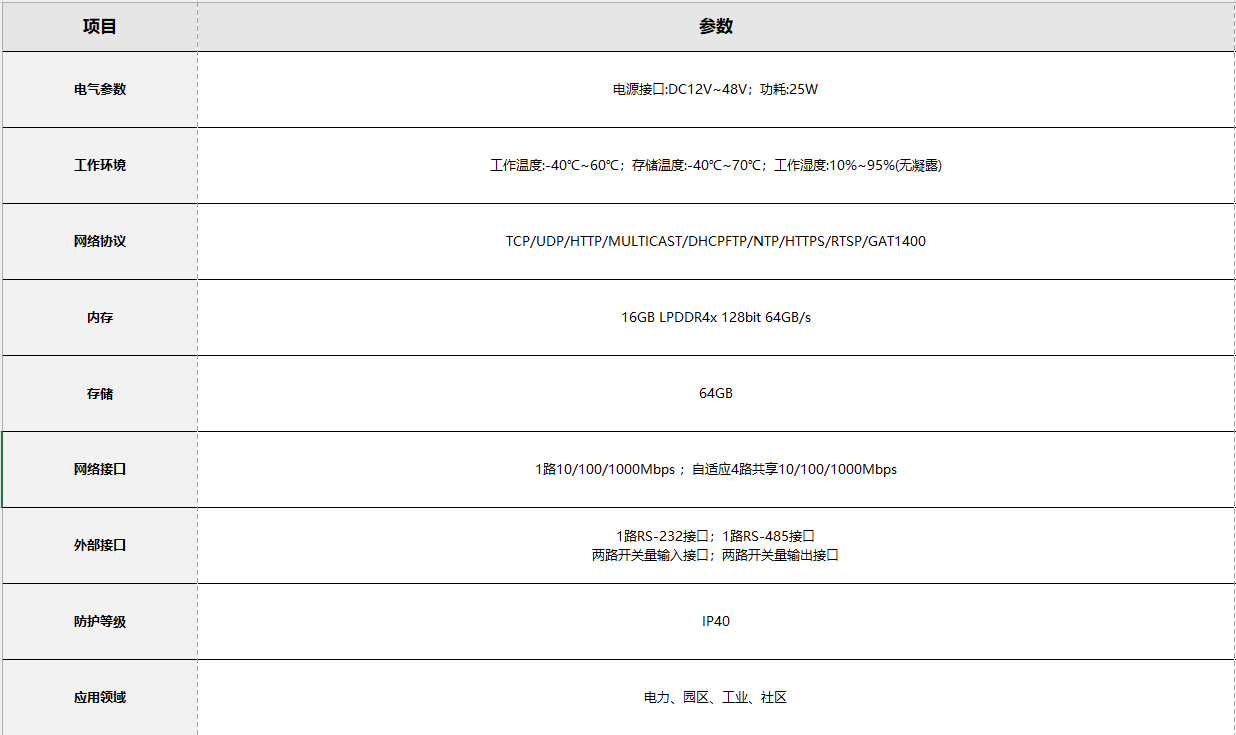
Task: Select the 外部接口 row label cell
Action: [x=100, y=545]
